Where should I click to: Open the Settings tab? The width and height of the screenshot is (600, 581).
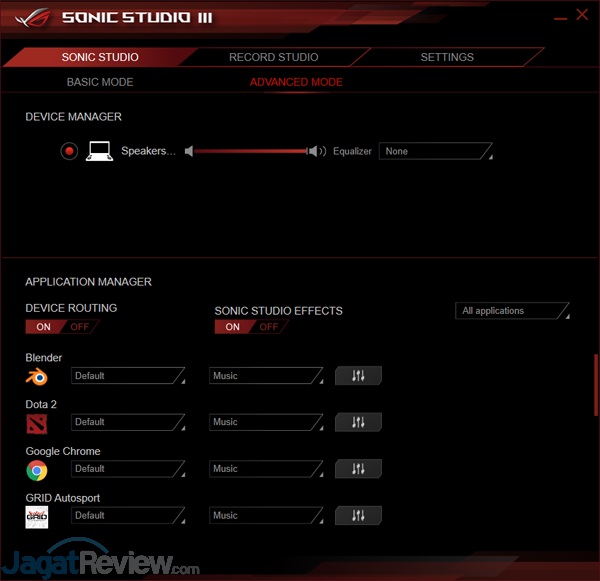(447, 57)
